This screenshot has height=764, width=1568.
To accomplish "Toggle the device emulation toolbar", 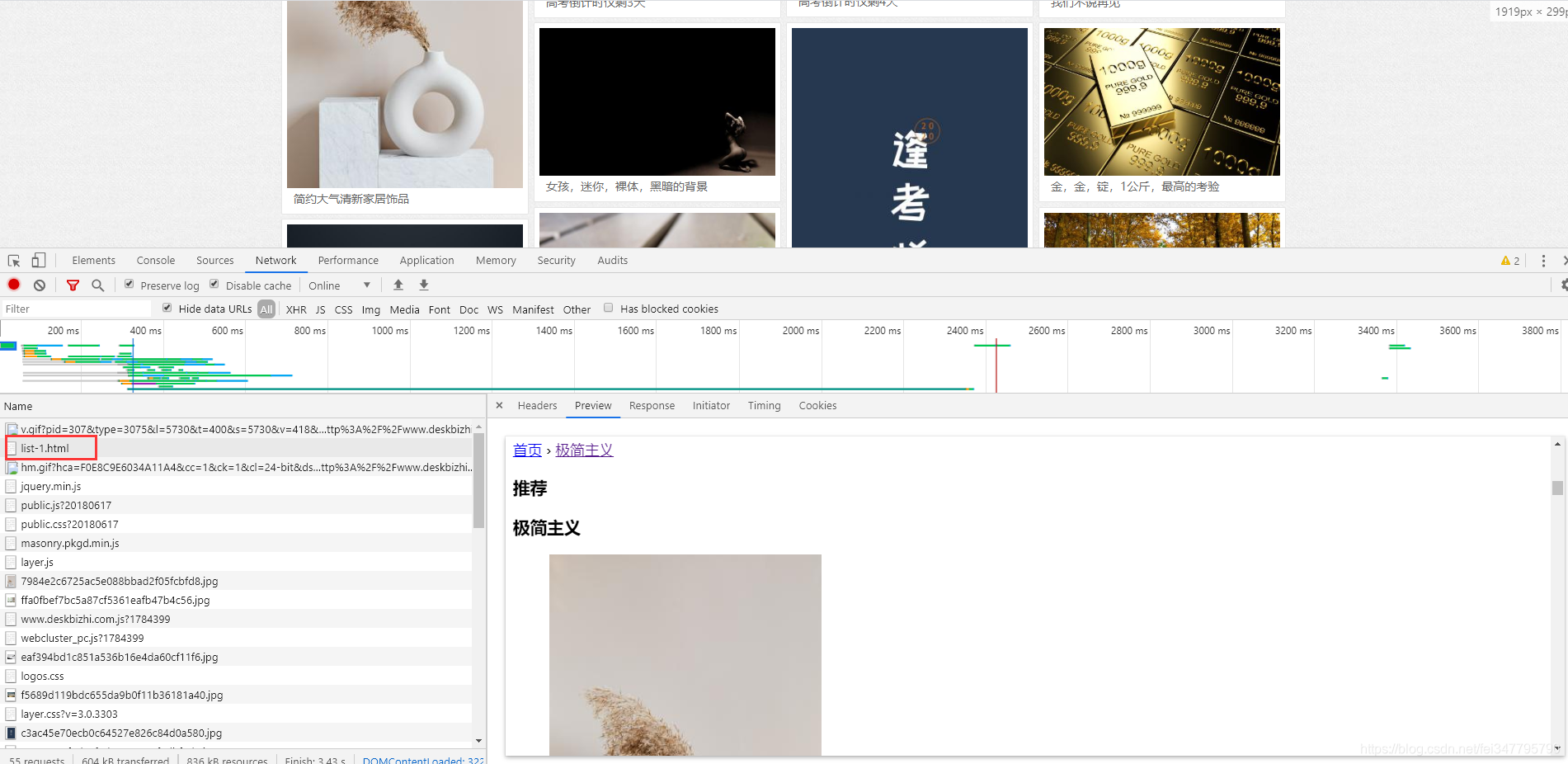I will coord(37,260).
